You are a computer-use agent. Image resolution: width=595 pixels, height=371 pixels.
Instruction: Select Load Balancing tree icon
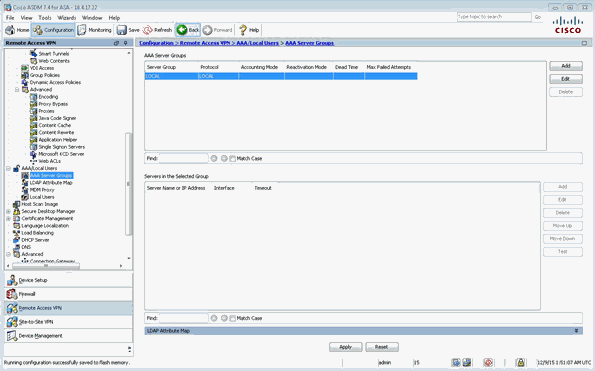17,233
